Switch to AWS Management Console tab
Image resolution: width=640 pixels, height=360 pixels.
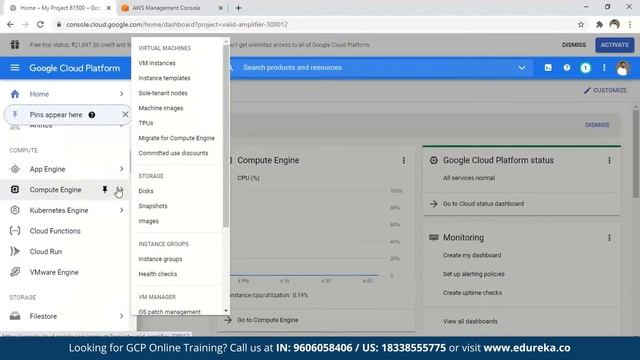tap(167, 8)
